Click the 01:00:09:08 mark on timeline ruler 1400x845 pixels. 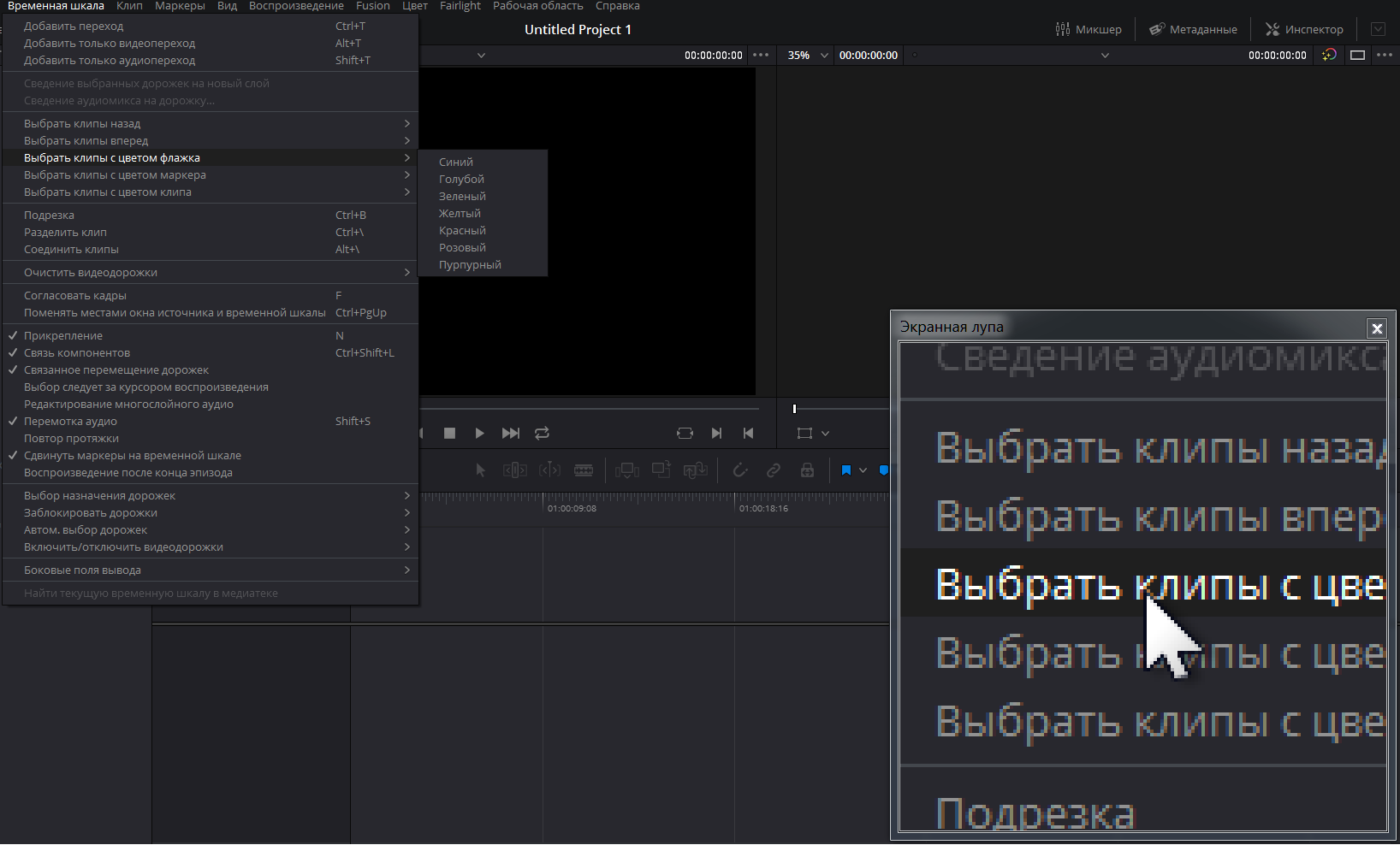pyautogui.click(x=572, y=508)
